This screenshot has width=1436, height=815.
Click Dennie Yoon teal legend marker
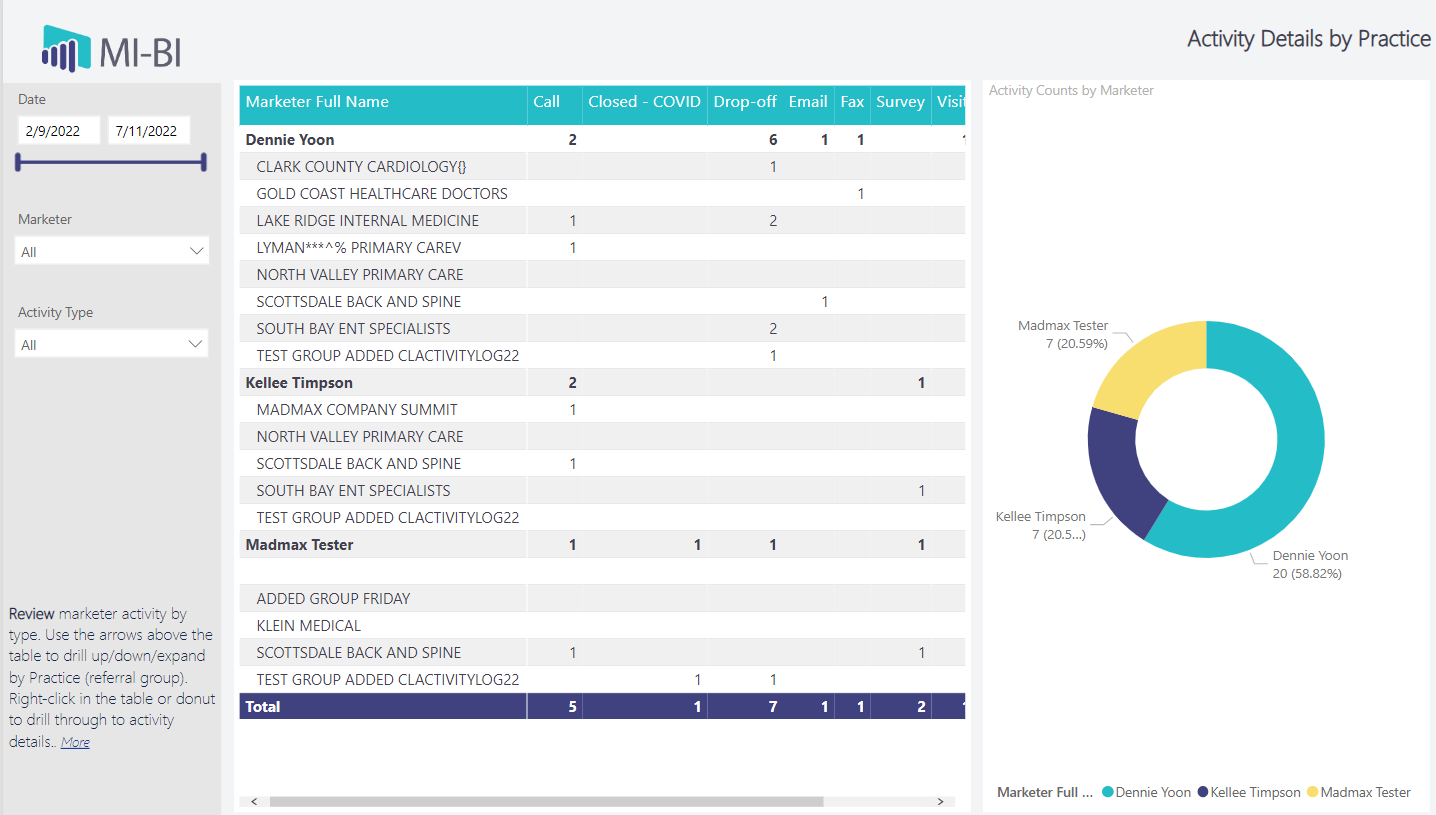pos(1108,792)
